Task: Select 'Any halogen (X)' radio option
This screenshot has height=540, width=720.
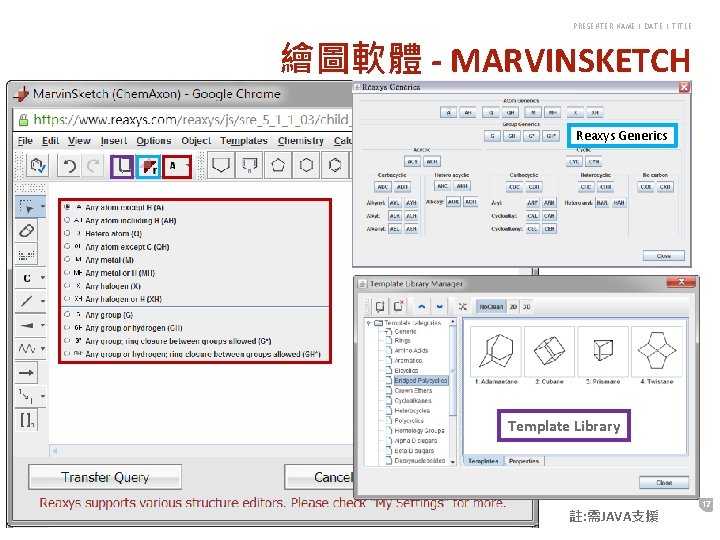Action: 68,286
